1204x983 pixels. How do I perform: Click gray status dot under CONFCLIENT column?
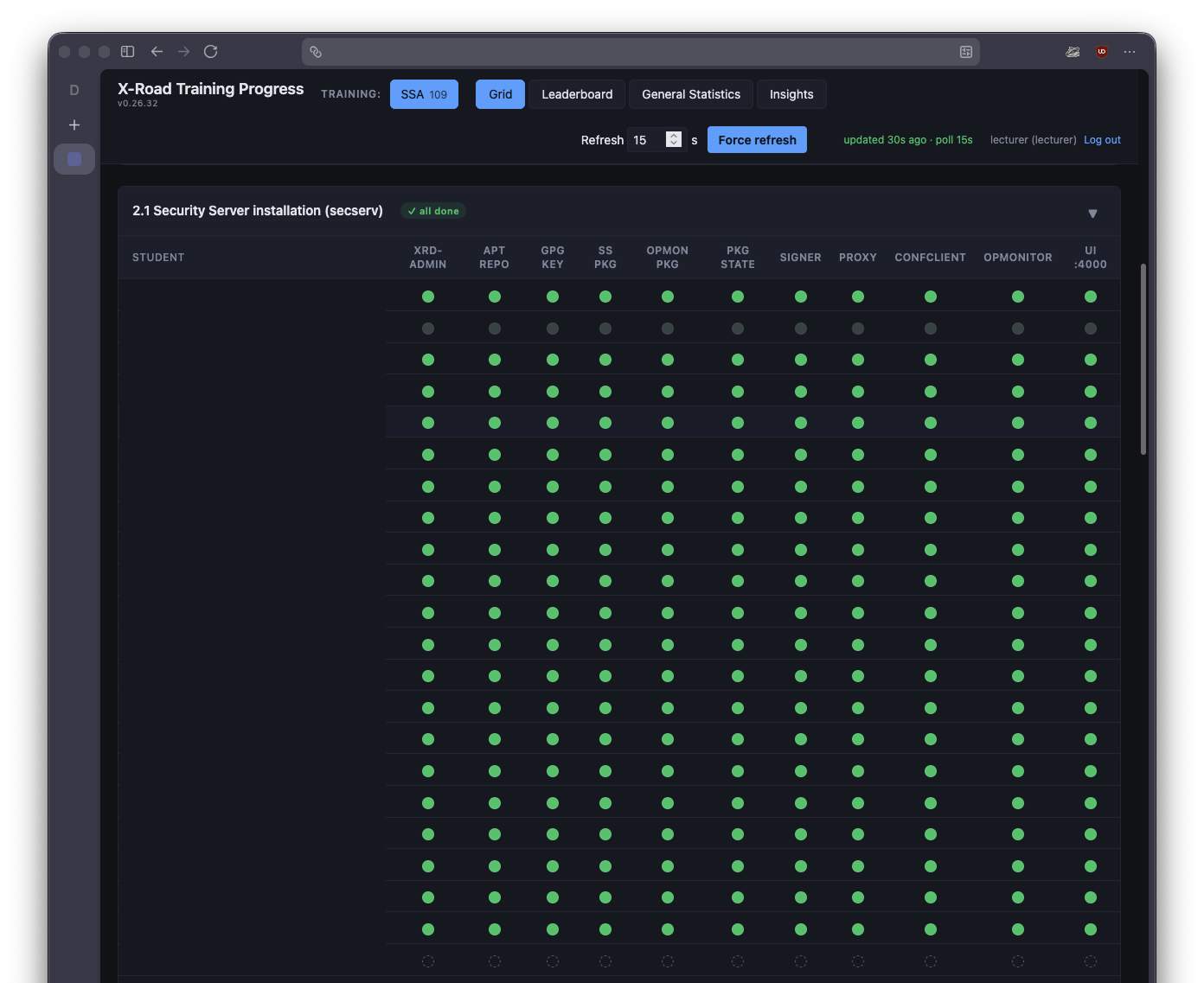click(x=931, y=329)
